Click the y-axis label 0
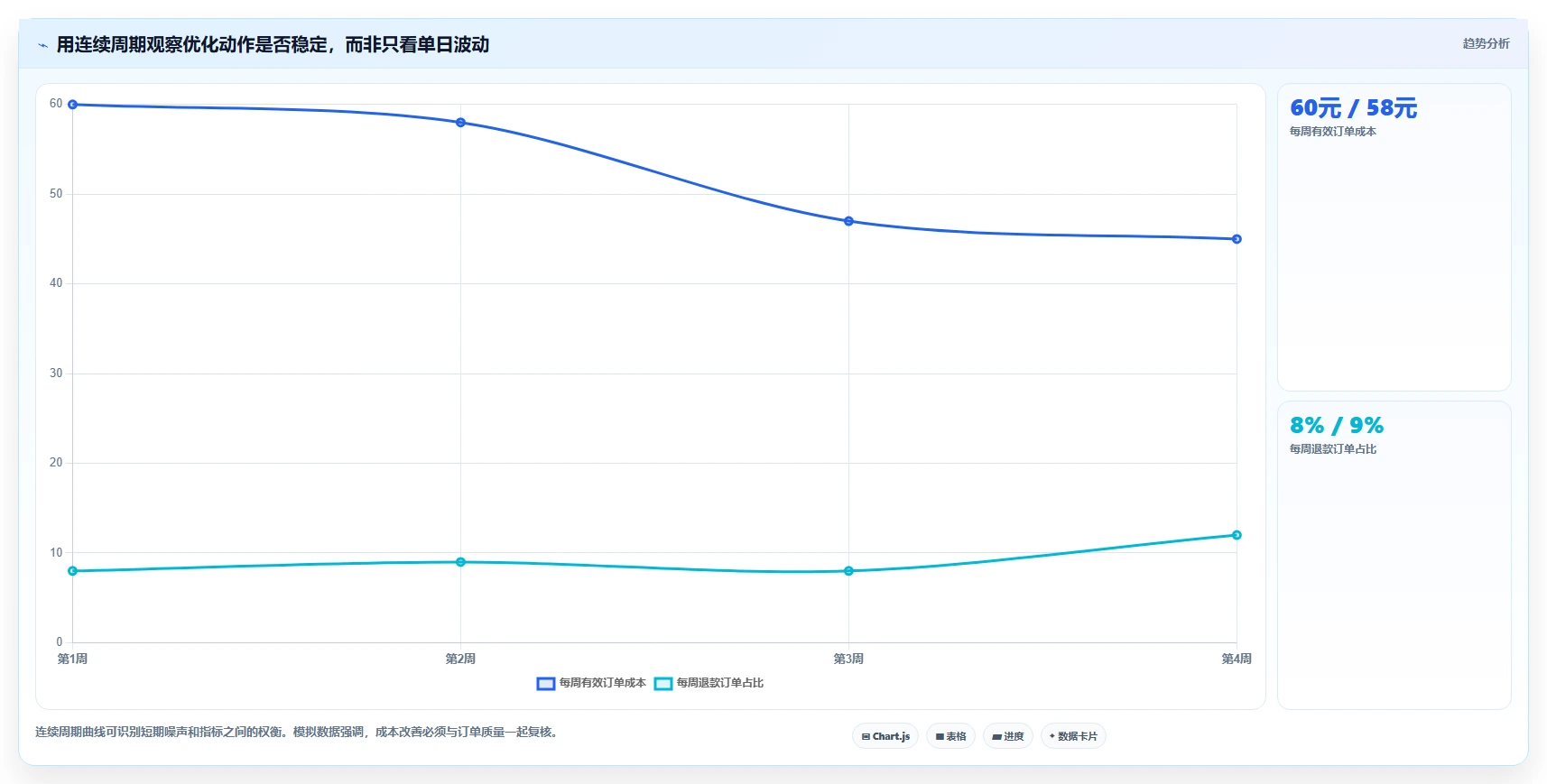The width and height of the screenshot is (1547, 784). point(60,642)
